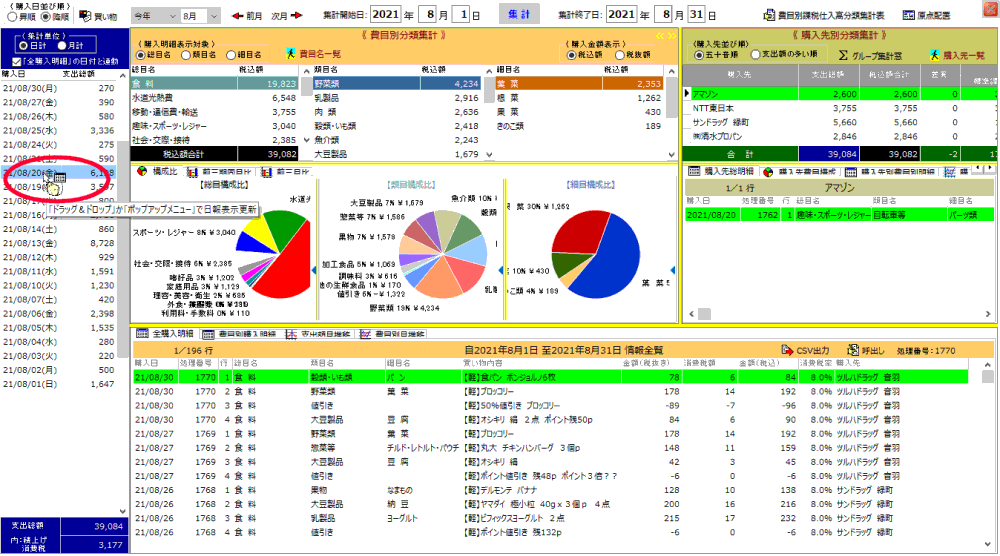Select the 構成比 chart tab
The width and height of the screenshot is (1000, 556).
tap(157, 172)
